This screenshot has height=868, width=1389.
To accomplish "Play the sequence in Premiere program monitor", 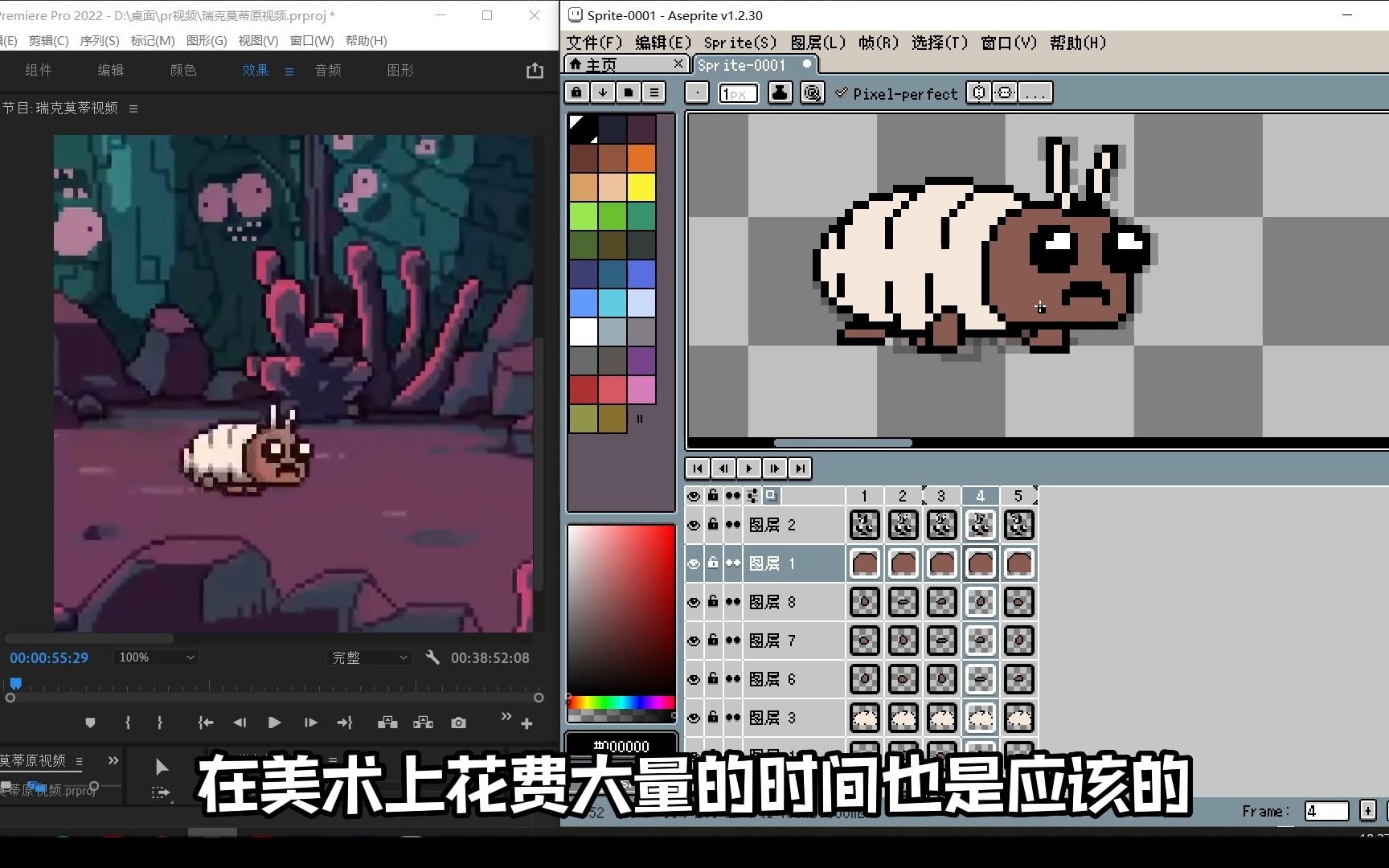I will pyautogui.click(x=274, y=723).
